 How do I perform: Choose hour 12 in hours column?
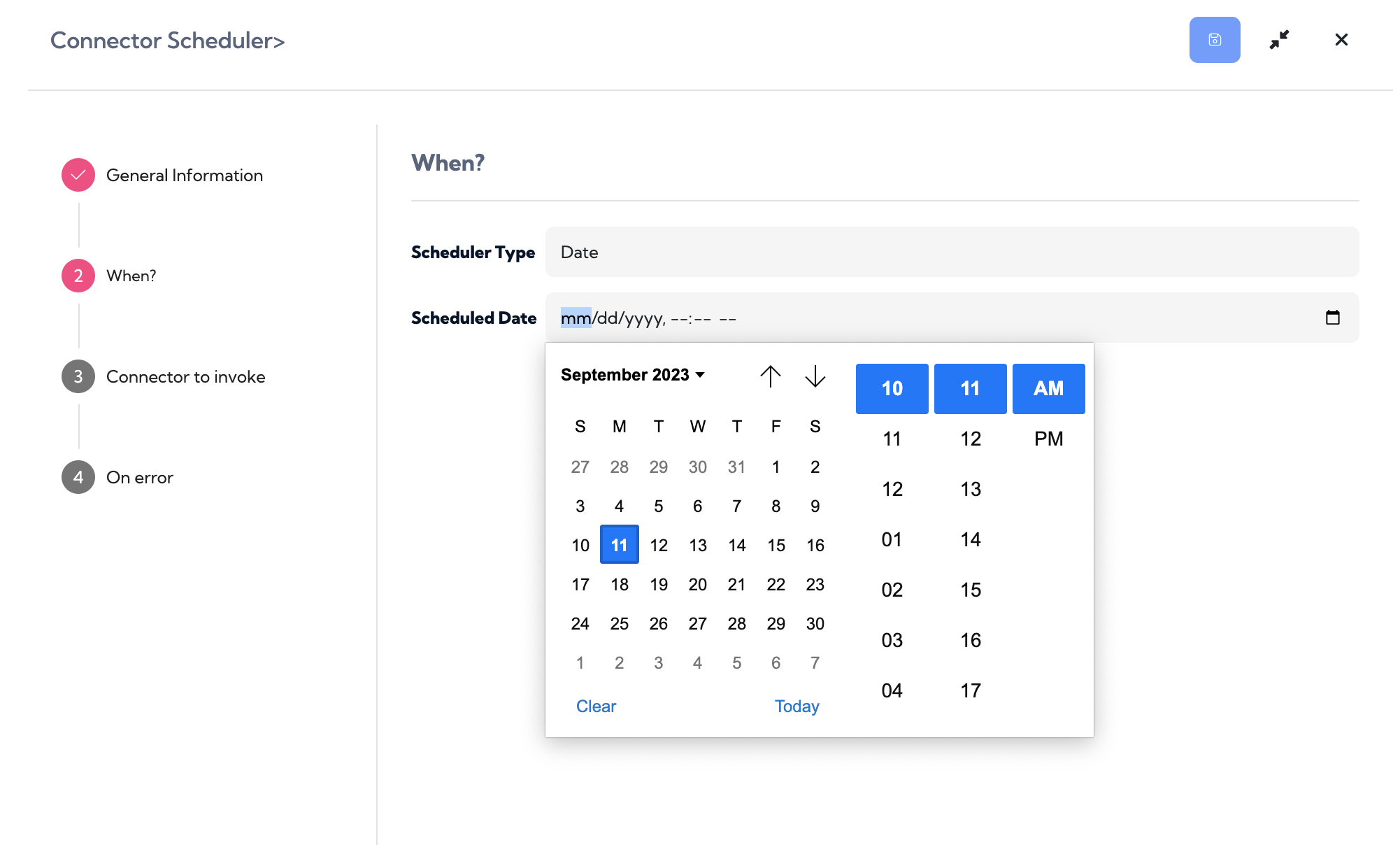(892, 489)
